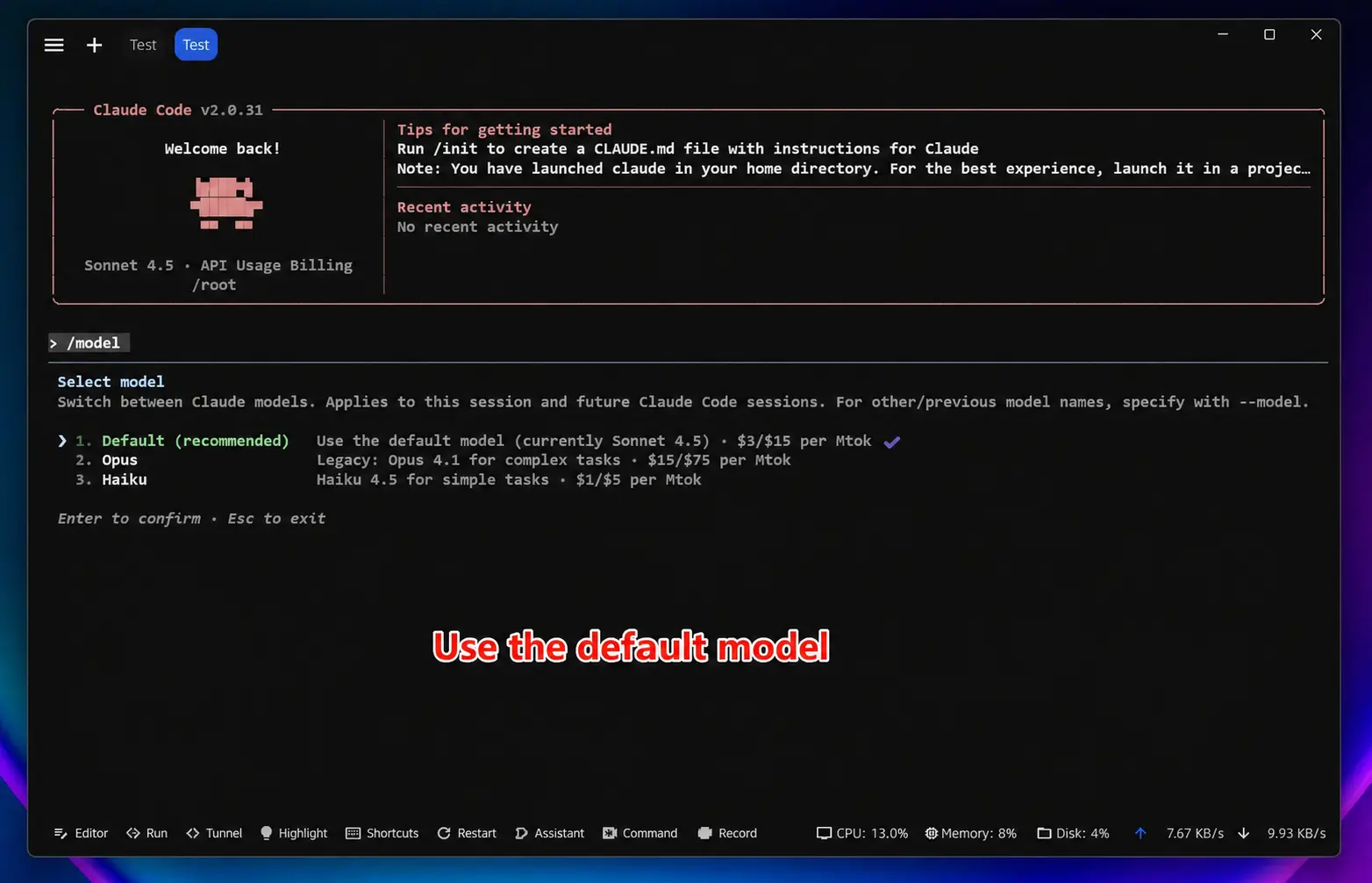Select the Haiku model option
The width and height of the screenshot is (1372, 883).
[125, 479]
